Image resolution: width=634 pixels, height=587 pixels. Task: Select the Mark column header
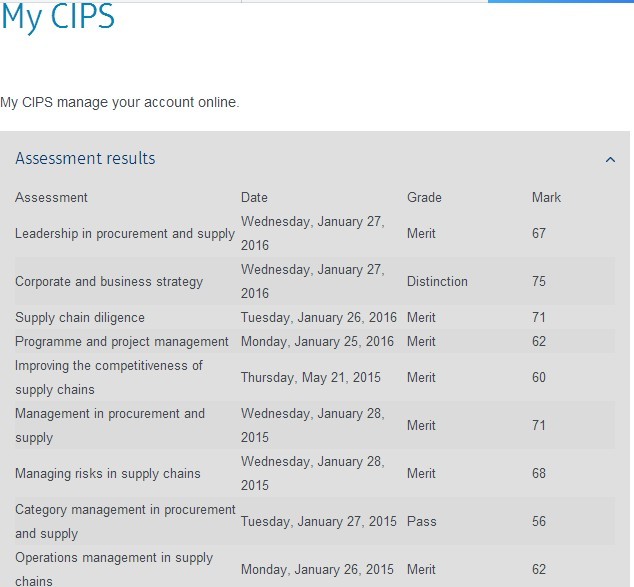[x=546, y=197]
